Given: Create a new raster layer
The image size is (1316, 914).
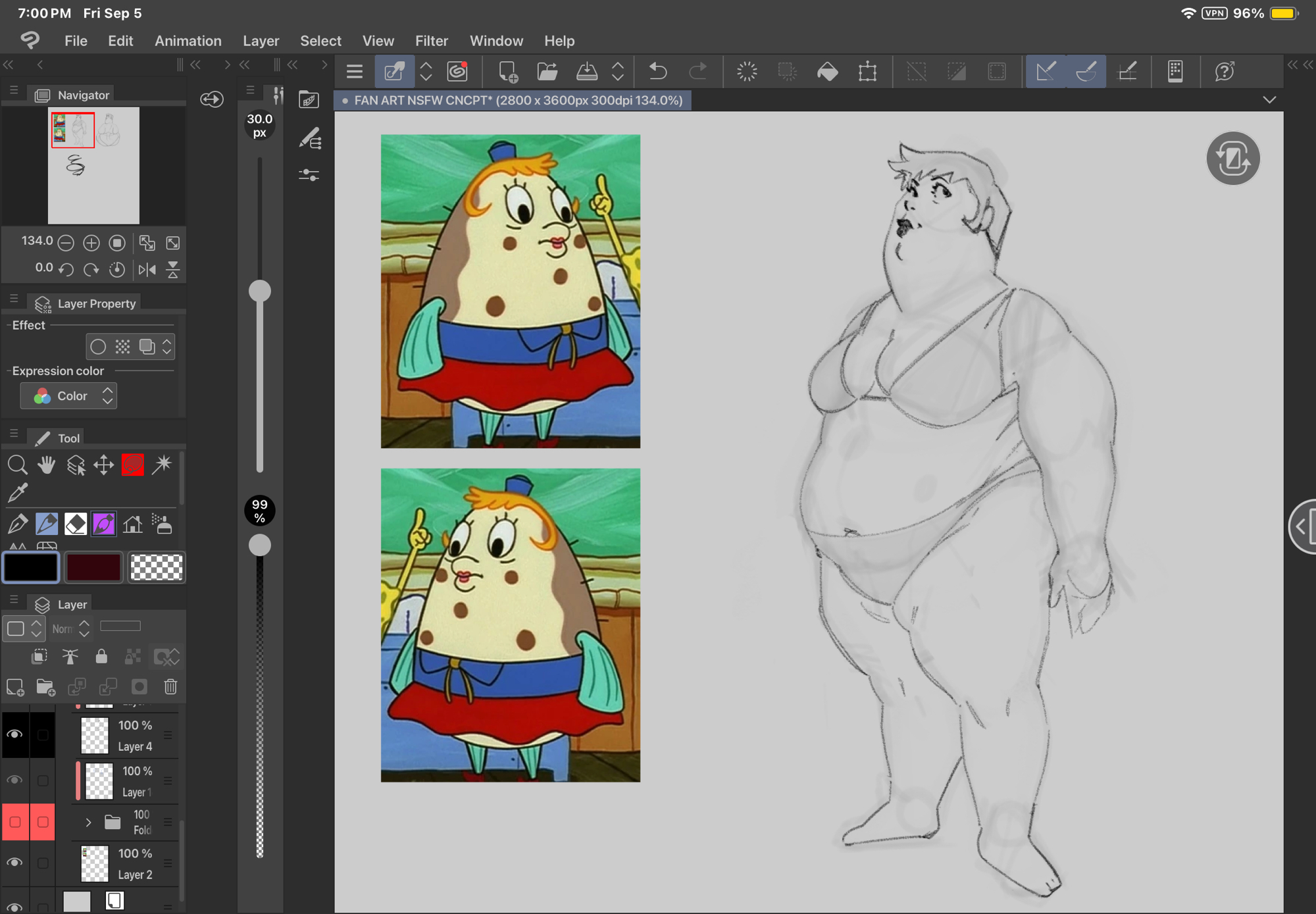Looking at the screenshot, I should click(x=15, y=687).
